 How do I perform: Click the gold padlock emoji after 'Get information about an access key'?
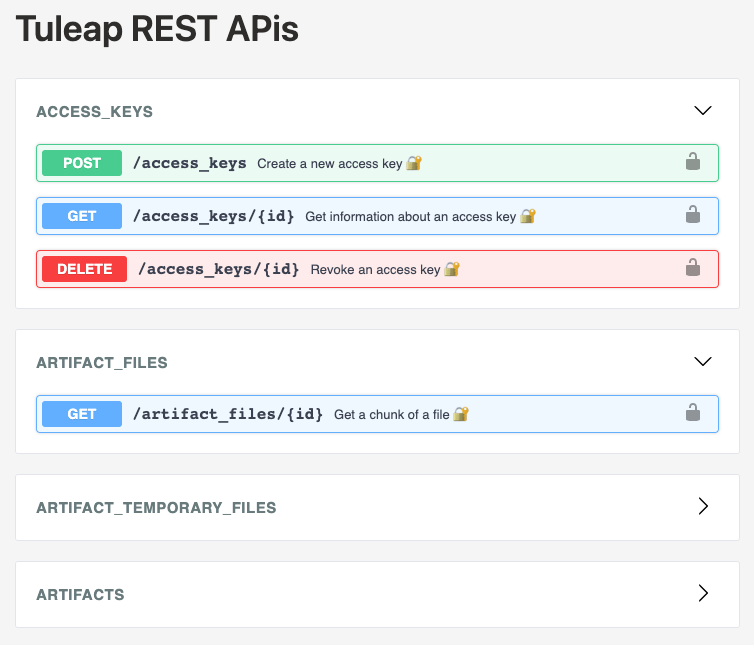[528, 216]
